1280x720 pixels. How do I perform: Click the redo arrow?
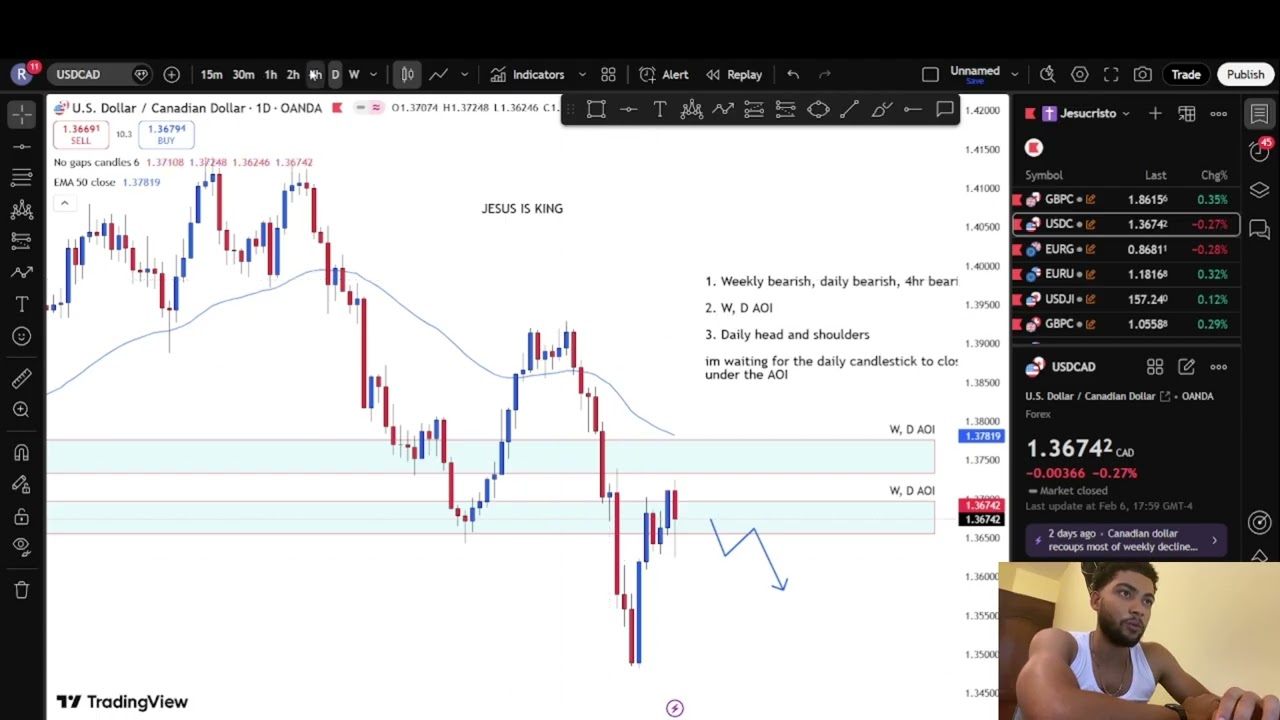click(825, 74)
